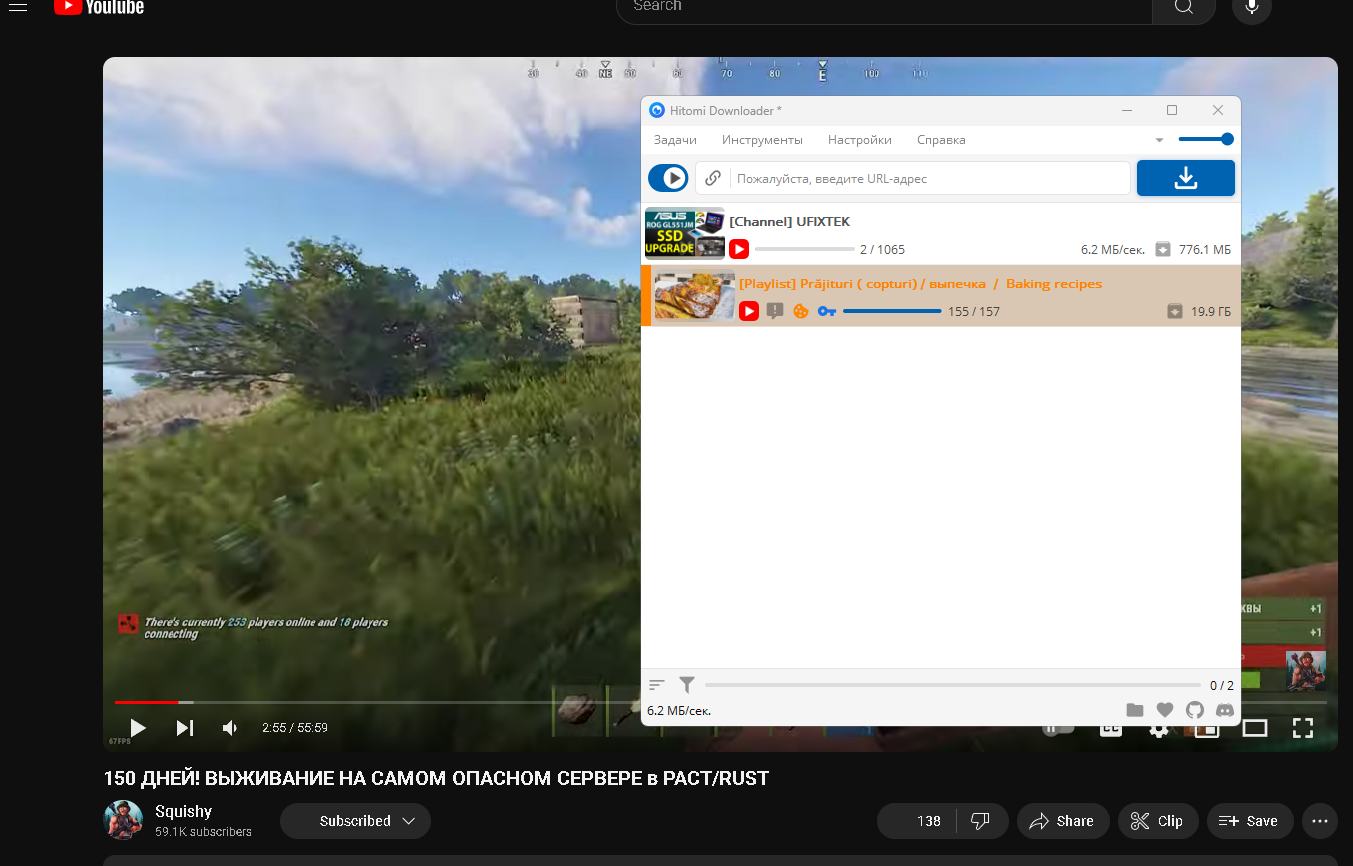Like the video showing 138 likes
The image size is (1353, 866).
click(917, 821)
